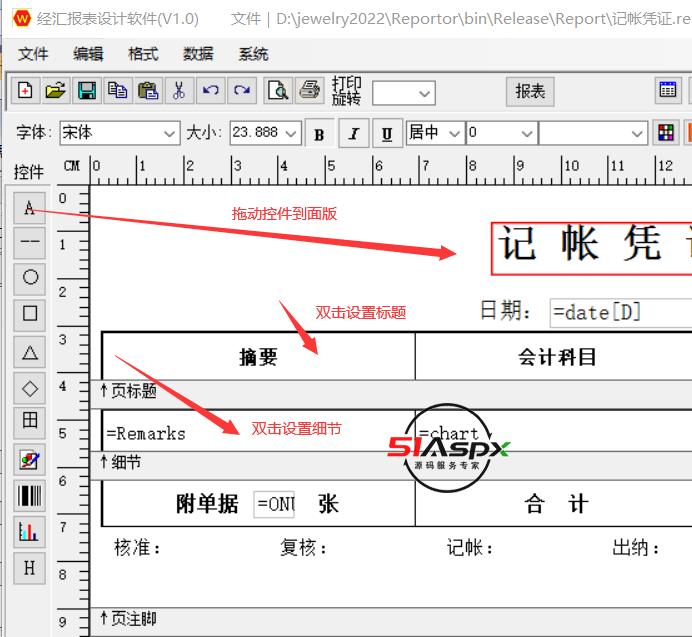This screenshot has width=692, height=637.
Task: Select the circle shape control
Action: click(30, 278)
